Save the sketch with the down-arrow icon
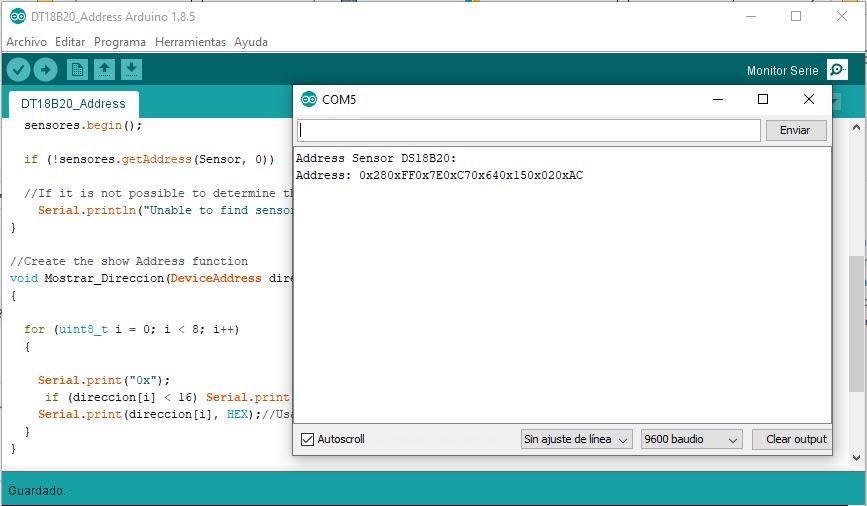Viewport: 867px width, 506px height. [132, 70]
